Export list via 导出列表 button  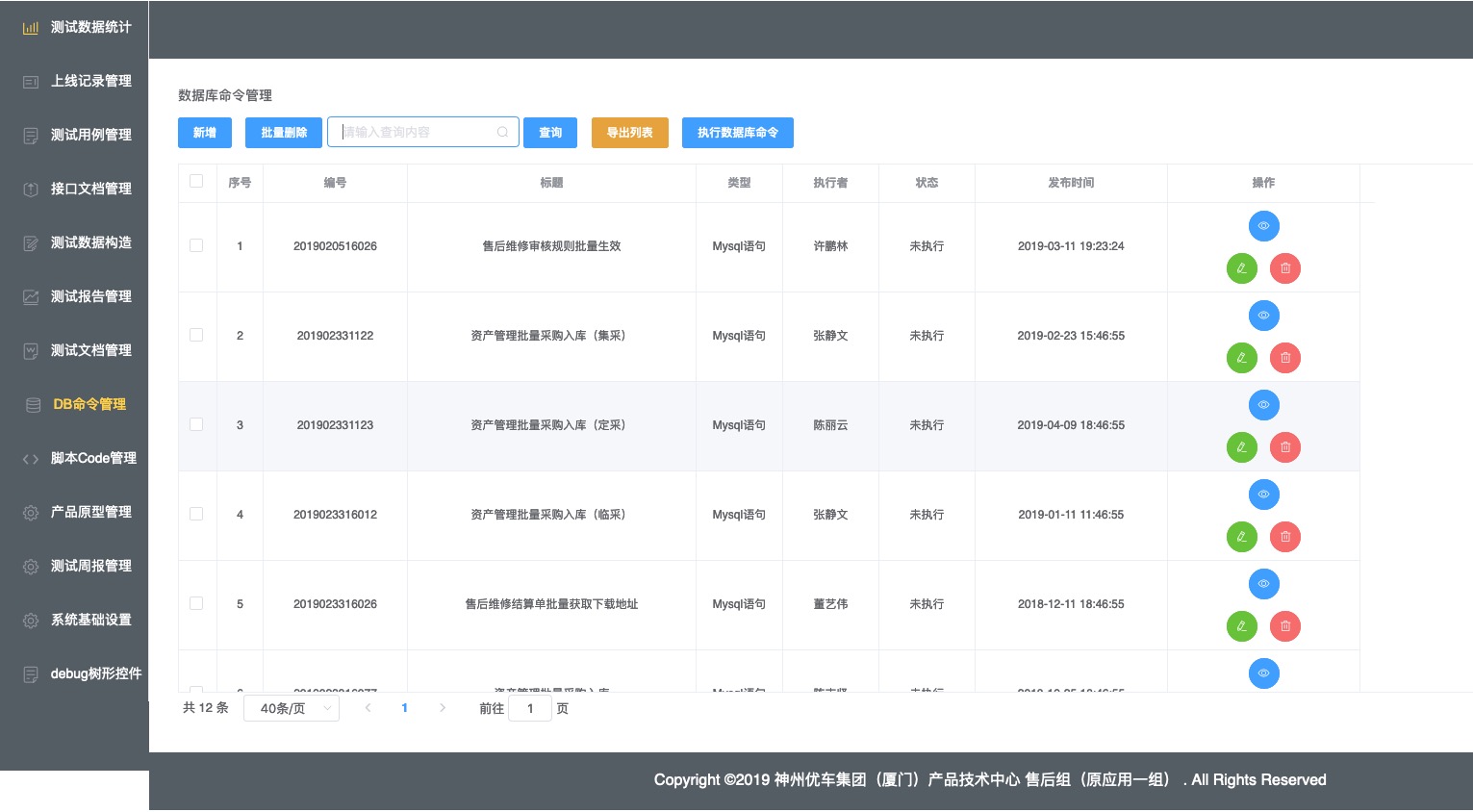[630, 133]
